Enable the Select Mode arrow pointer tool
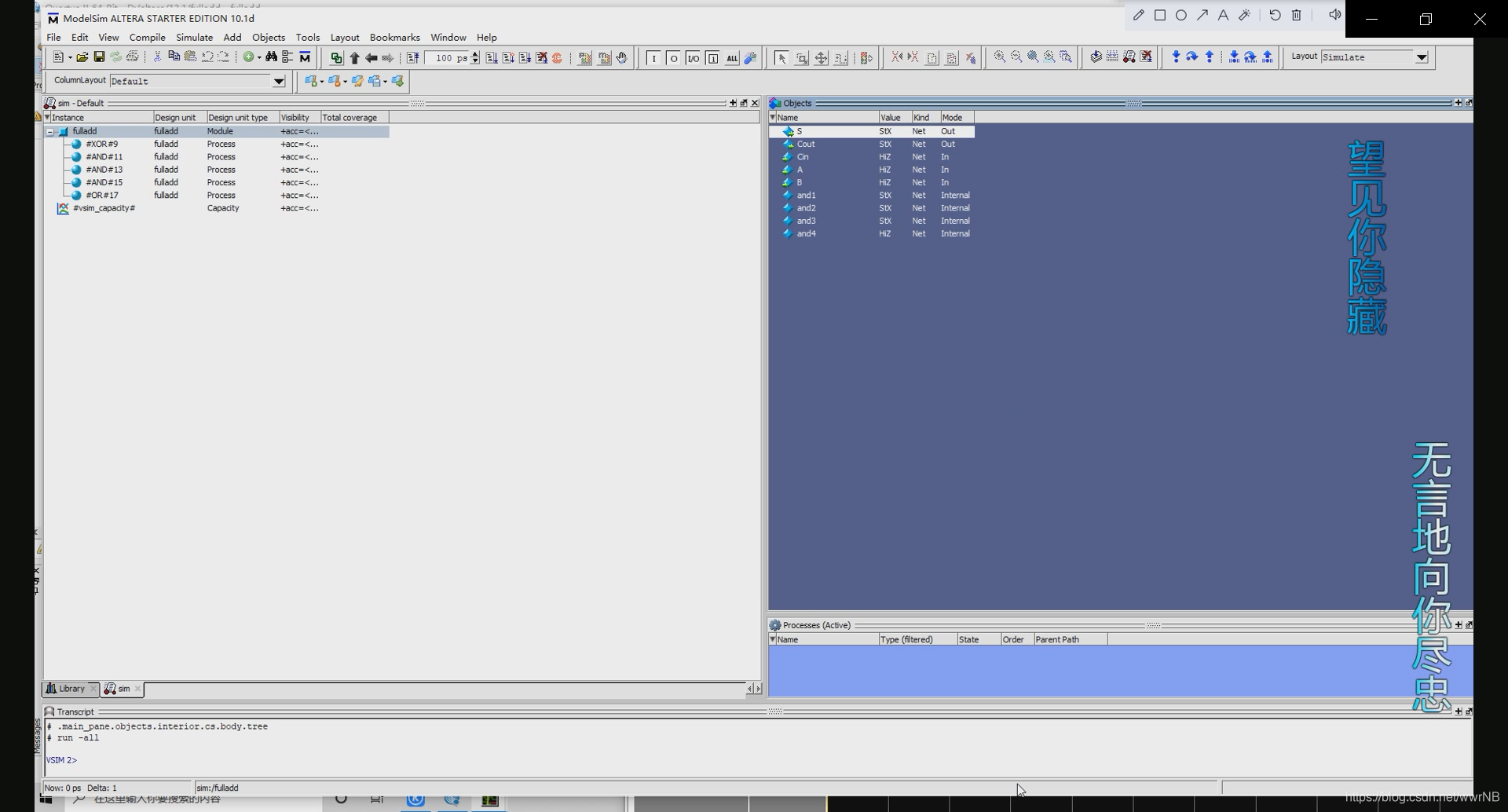The image size is (1508, 812). pos(781,58)
